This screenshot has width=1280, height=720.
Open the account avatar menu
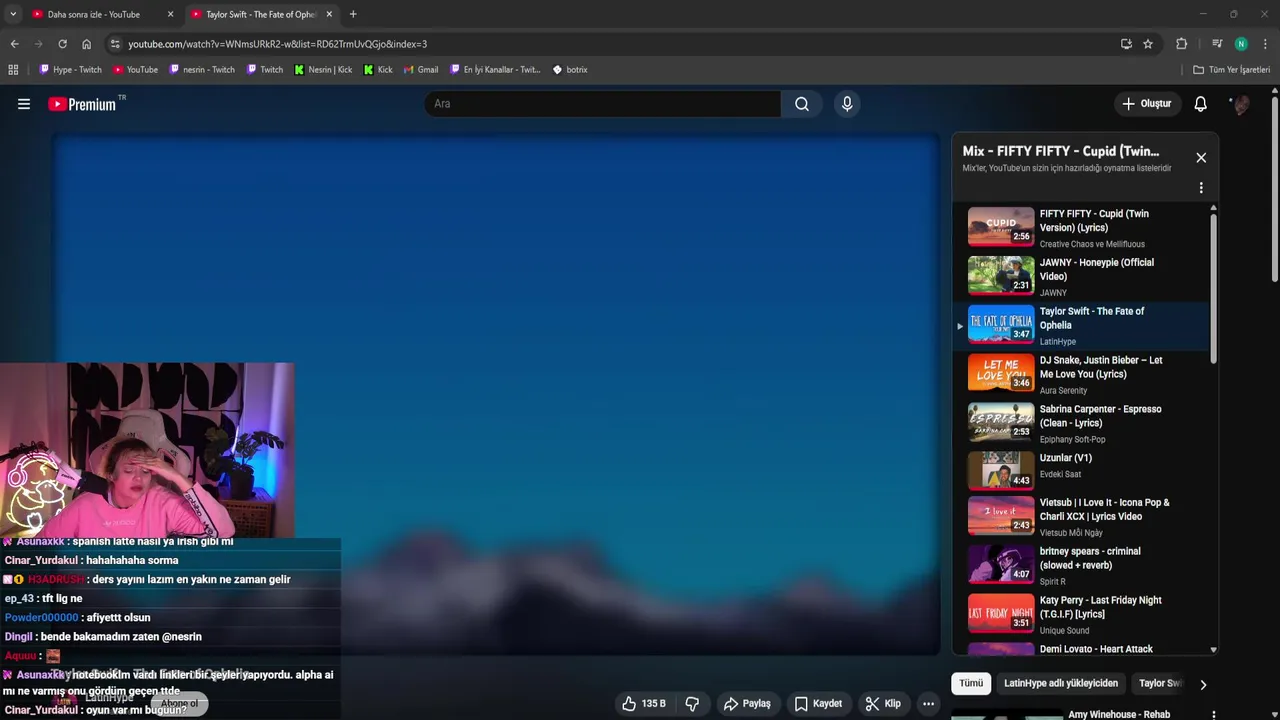pos(1241,104)
